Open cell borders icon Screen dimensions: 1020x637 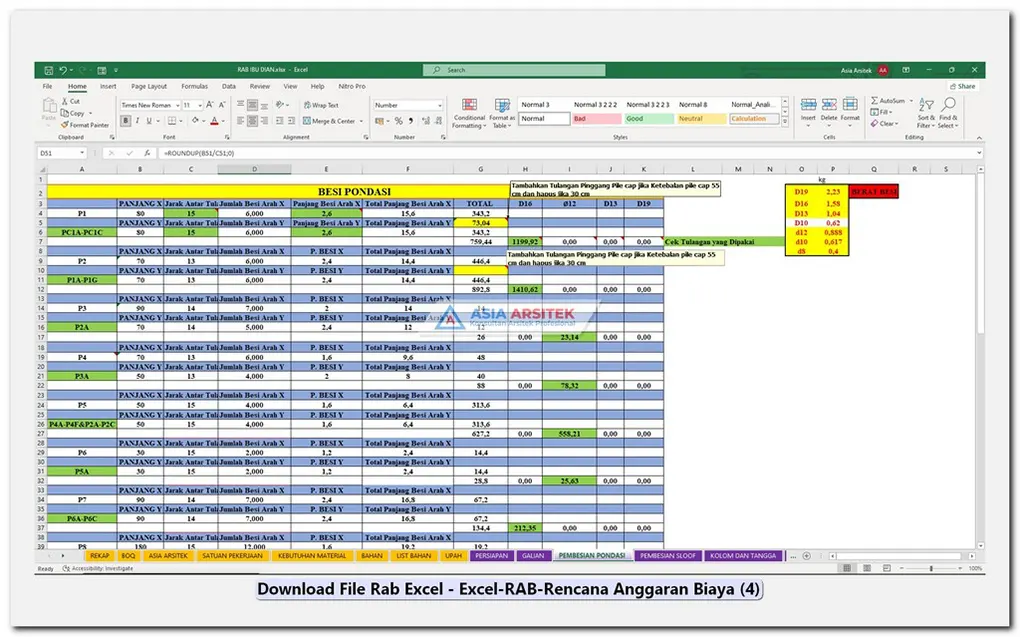coord(172,121)
